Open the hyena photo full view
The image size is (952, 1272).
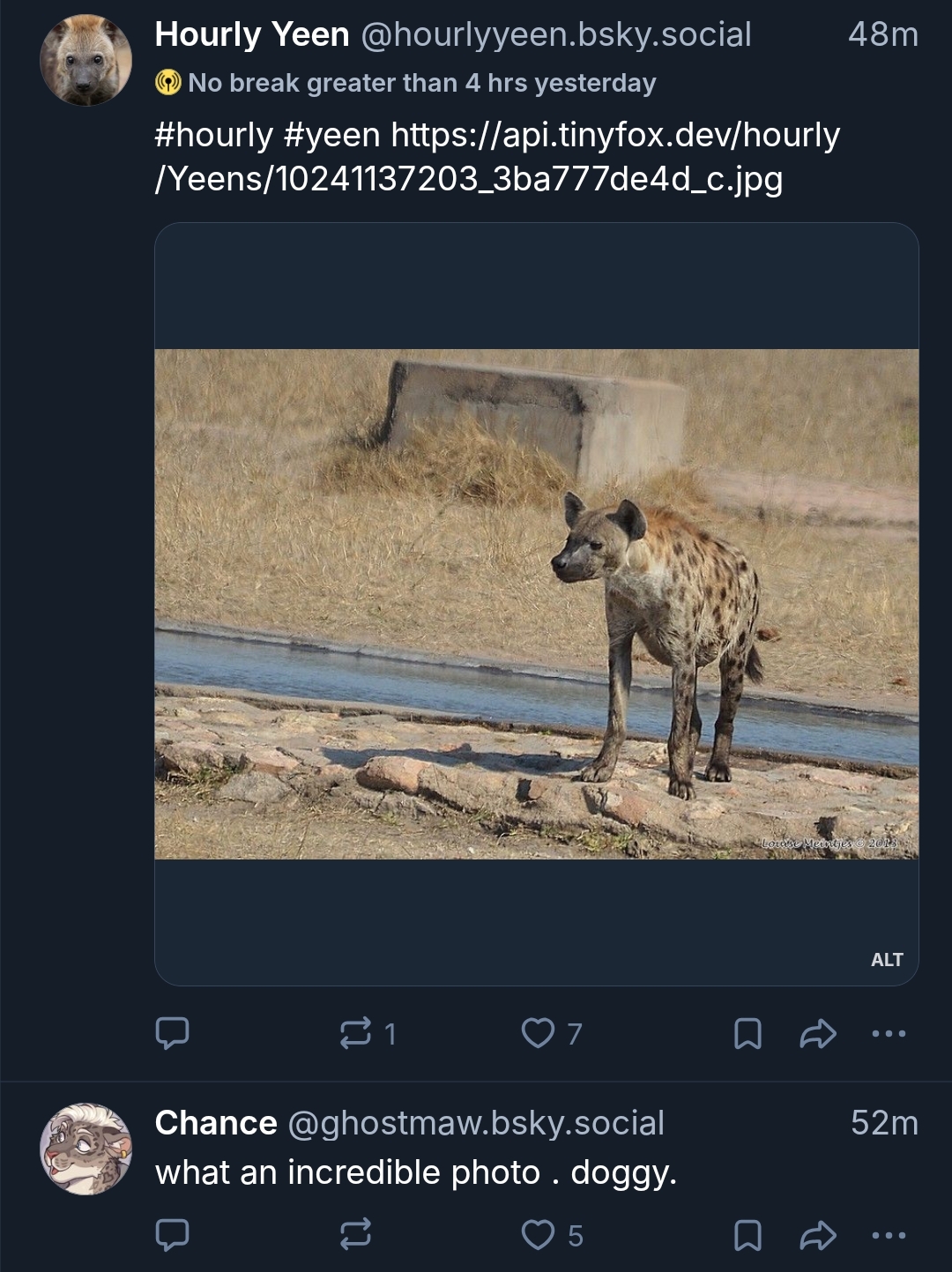click(536, 604)
